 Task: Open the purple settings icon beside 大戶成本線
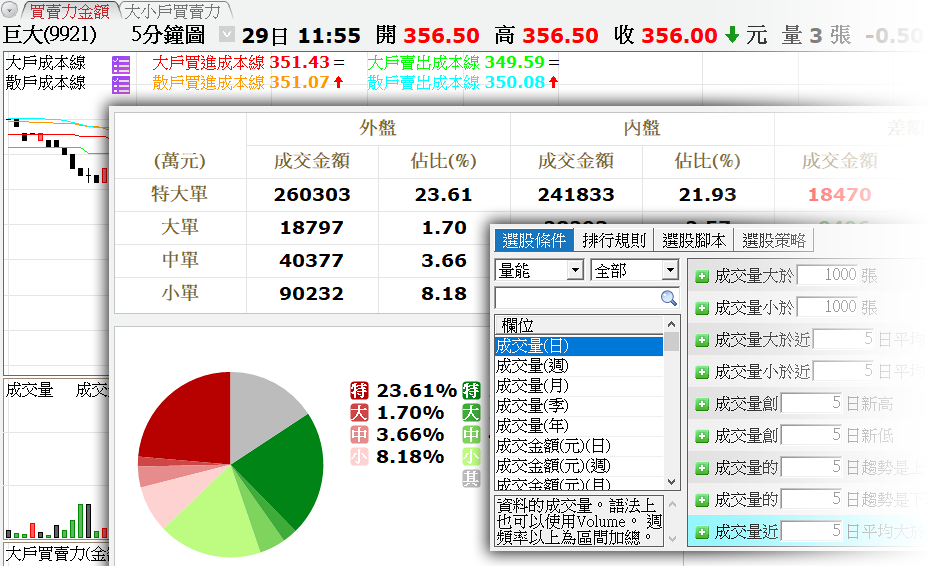click(121, 65)
